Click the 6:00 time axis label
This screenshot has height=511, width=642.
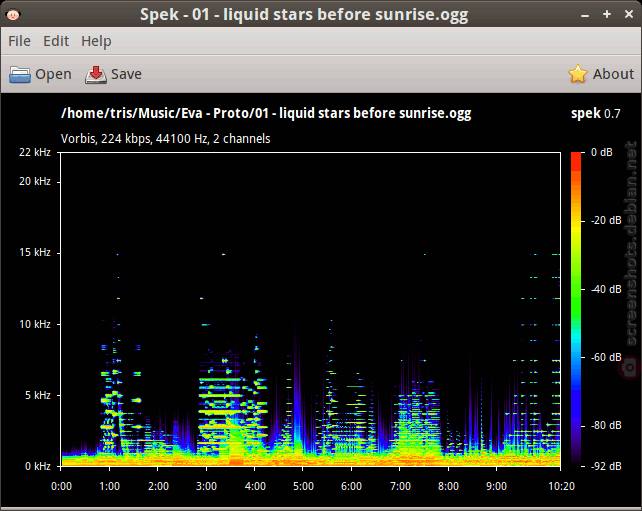tap(351, 486)
